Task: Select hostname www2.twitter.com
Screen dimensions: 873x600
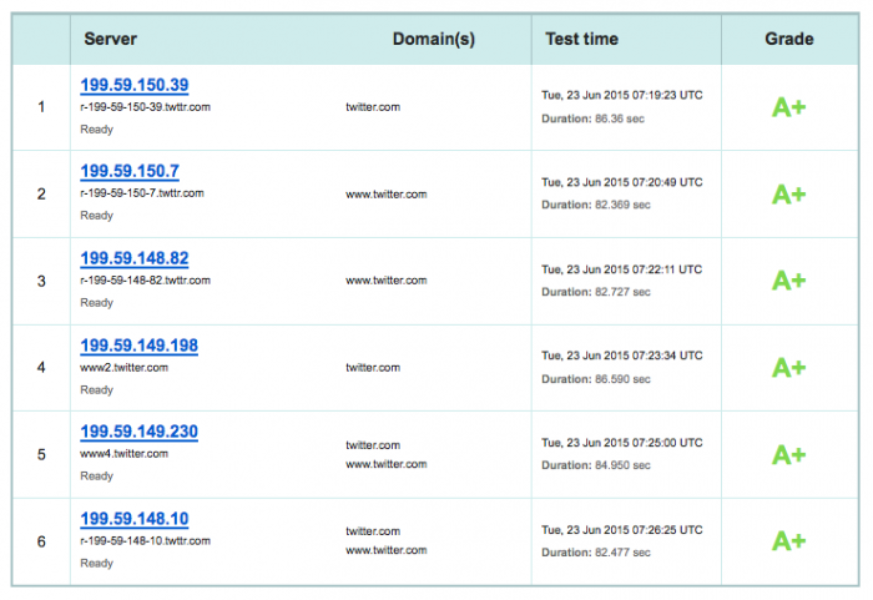Action: pyautogui.click(x=124, y=367)
